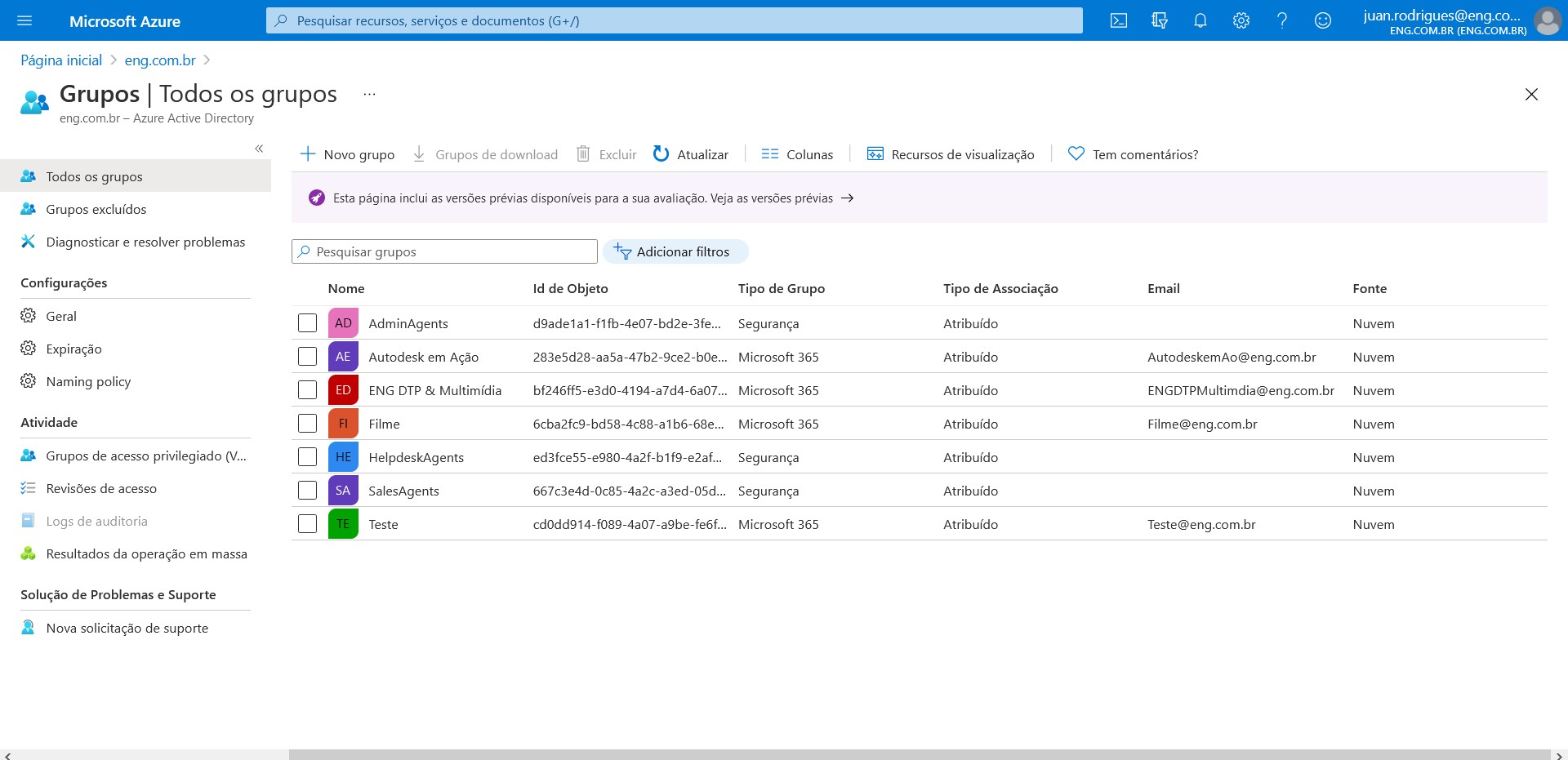Click the Filme@eng.com.br email cell

[x=1202, y=424]
